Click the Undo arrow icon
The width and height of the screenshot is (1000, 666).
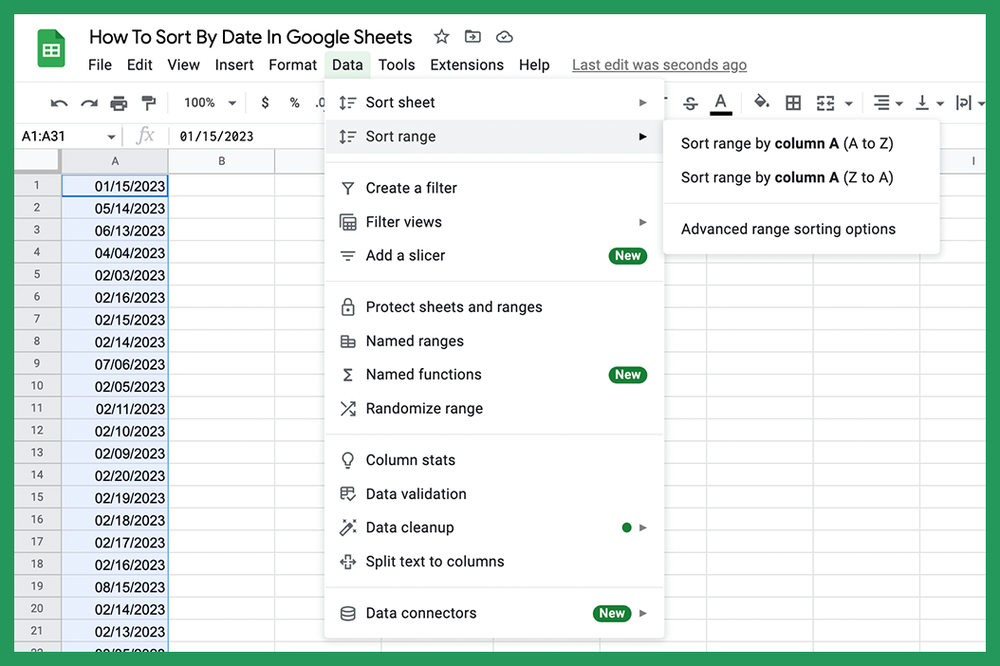tap(59, 103)
